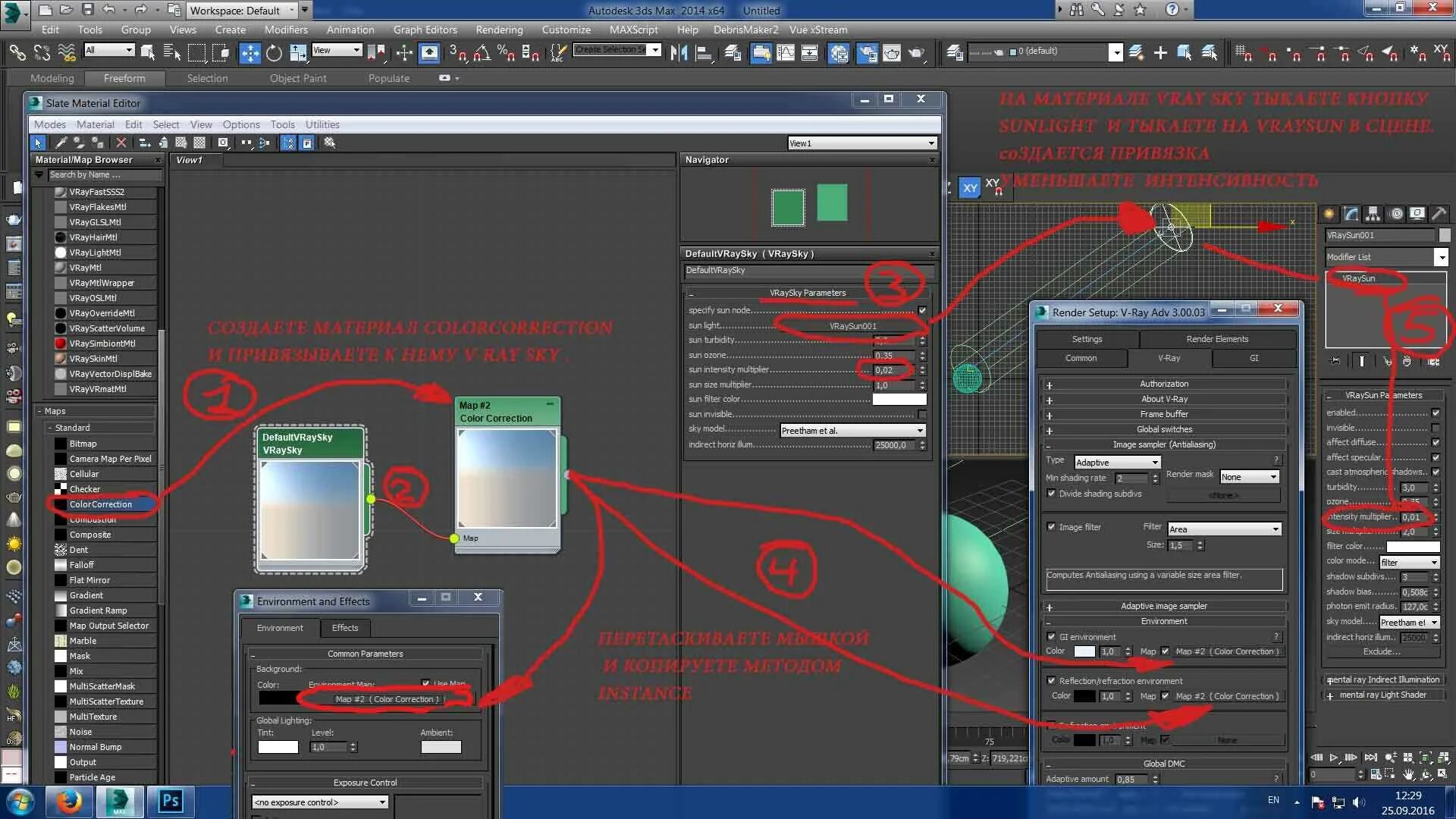Switch to the GI tab in Render Setup
This screenshot has width=1456, height=819.
click(1254, 358)
